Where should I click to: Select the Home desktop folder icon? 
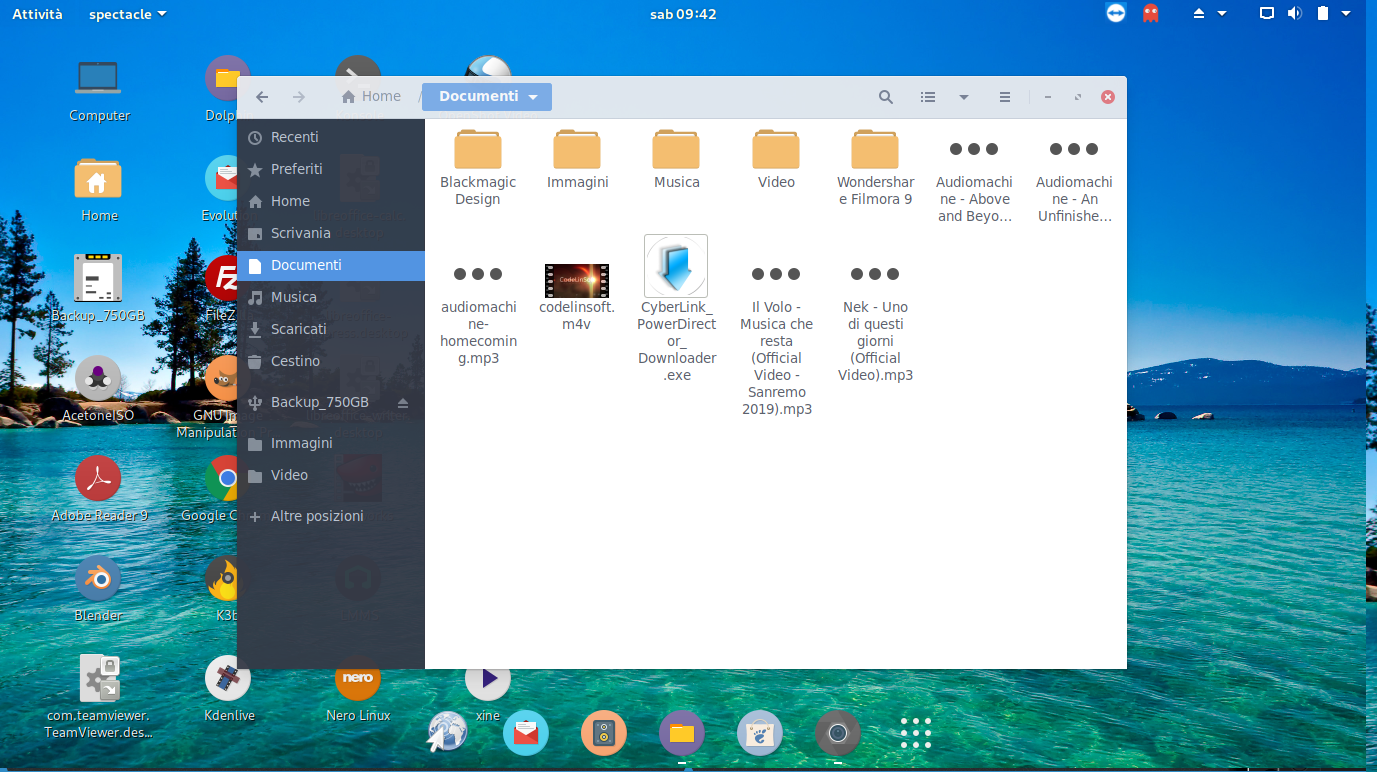98,190
